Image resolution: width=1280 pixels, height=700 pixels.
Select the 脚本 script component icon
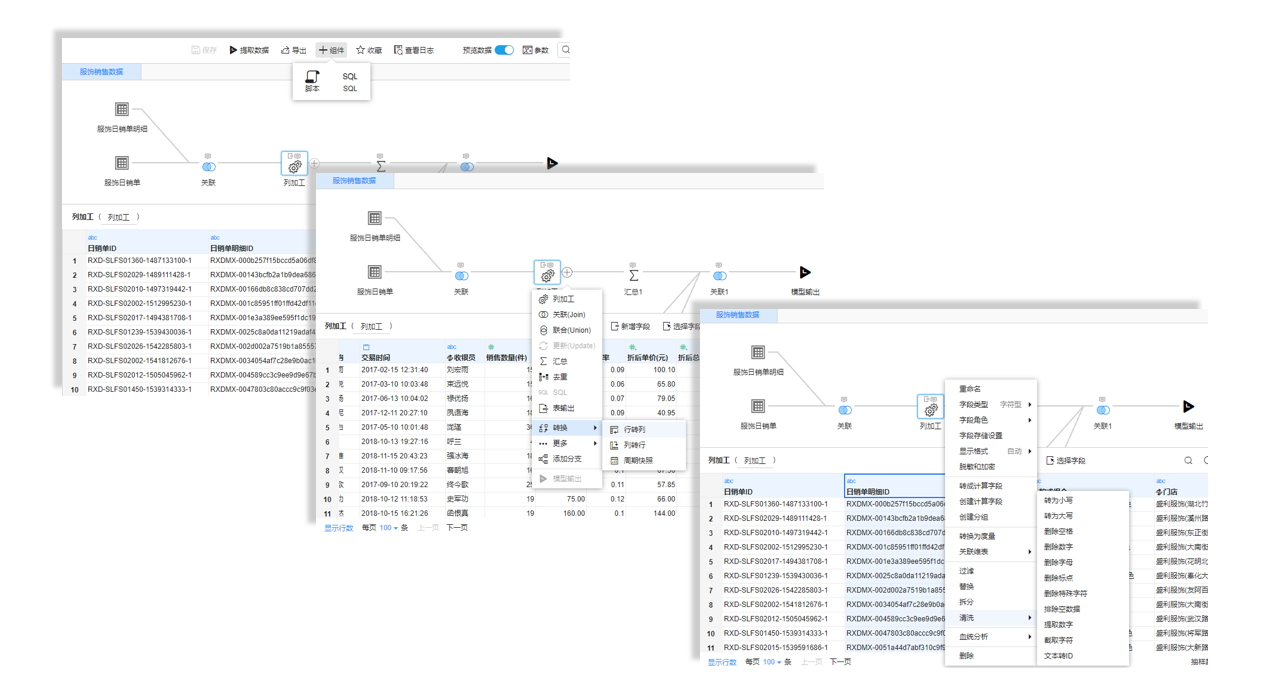pos(312,77)
